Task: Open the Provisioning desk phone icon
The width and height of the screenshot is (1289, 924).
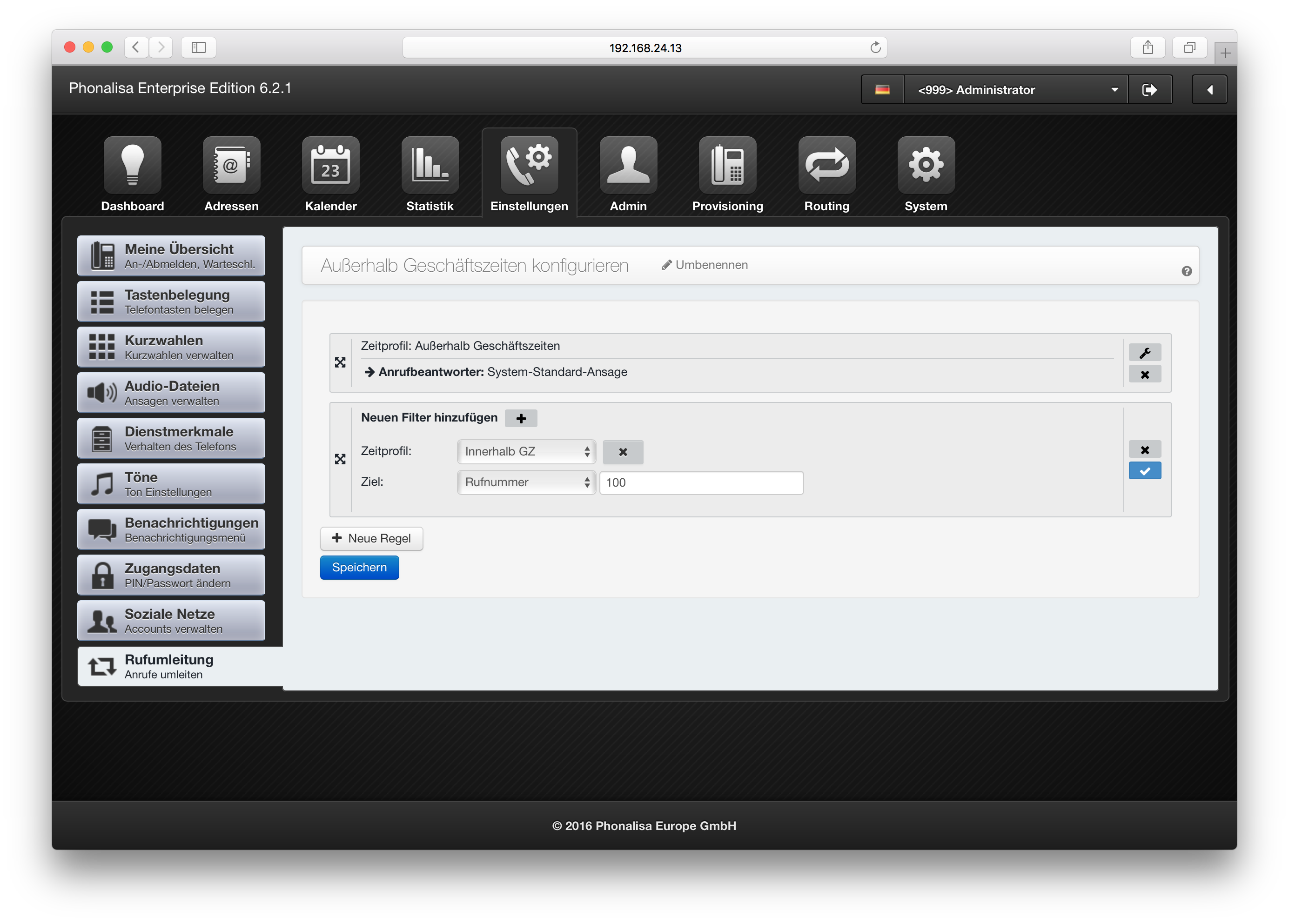Action: 727,165
